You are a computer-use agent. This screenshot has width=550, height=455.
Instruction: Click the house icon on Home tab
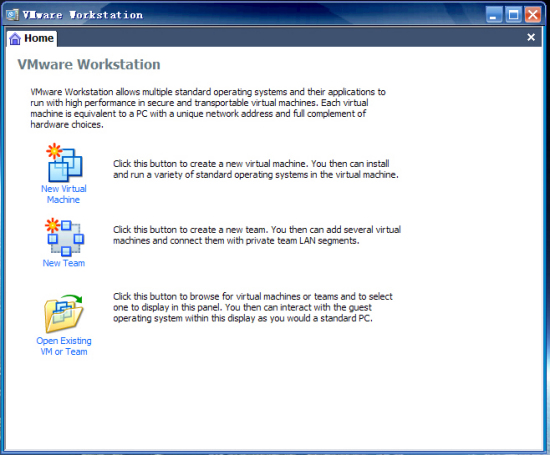15,39
